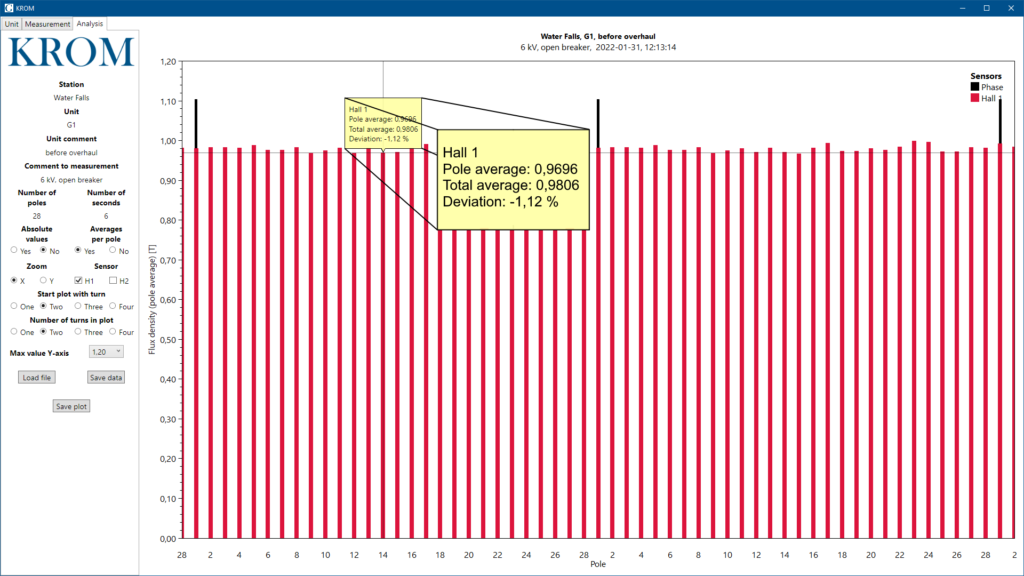The width and height of the screenshot is (1024, 576).
Task: Set Absolute values to Yes
Action: (14, 250)
